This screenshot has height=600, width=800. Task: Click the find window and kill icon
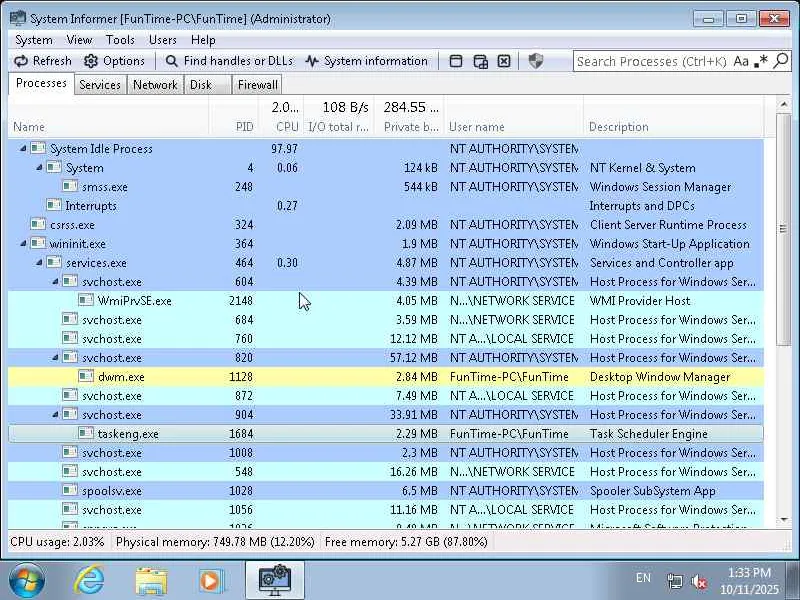click(504, 61)
